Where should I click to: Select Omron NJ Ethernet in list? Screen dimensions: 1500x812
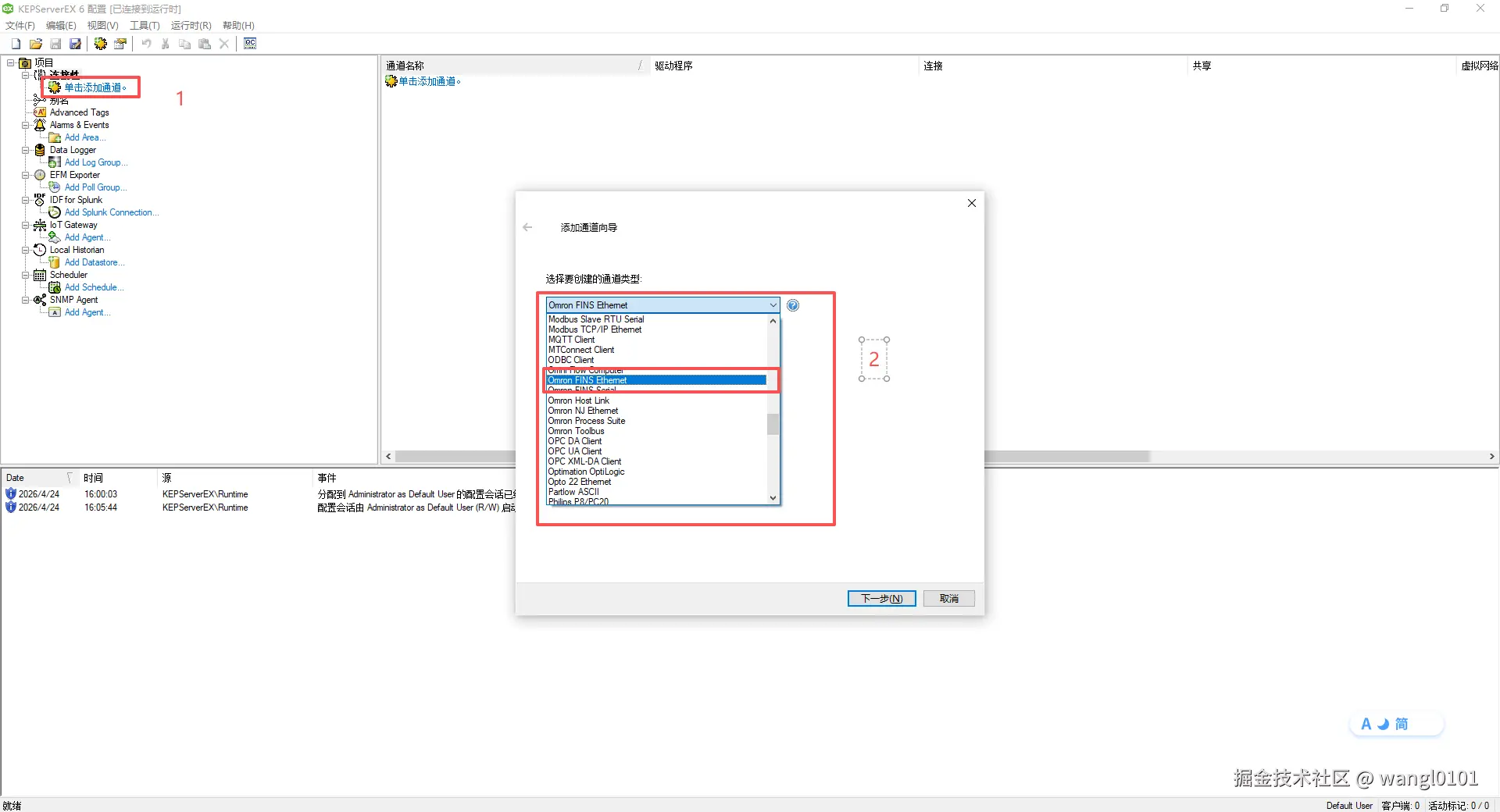click(x=656, y=411)
